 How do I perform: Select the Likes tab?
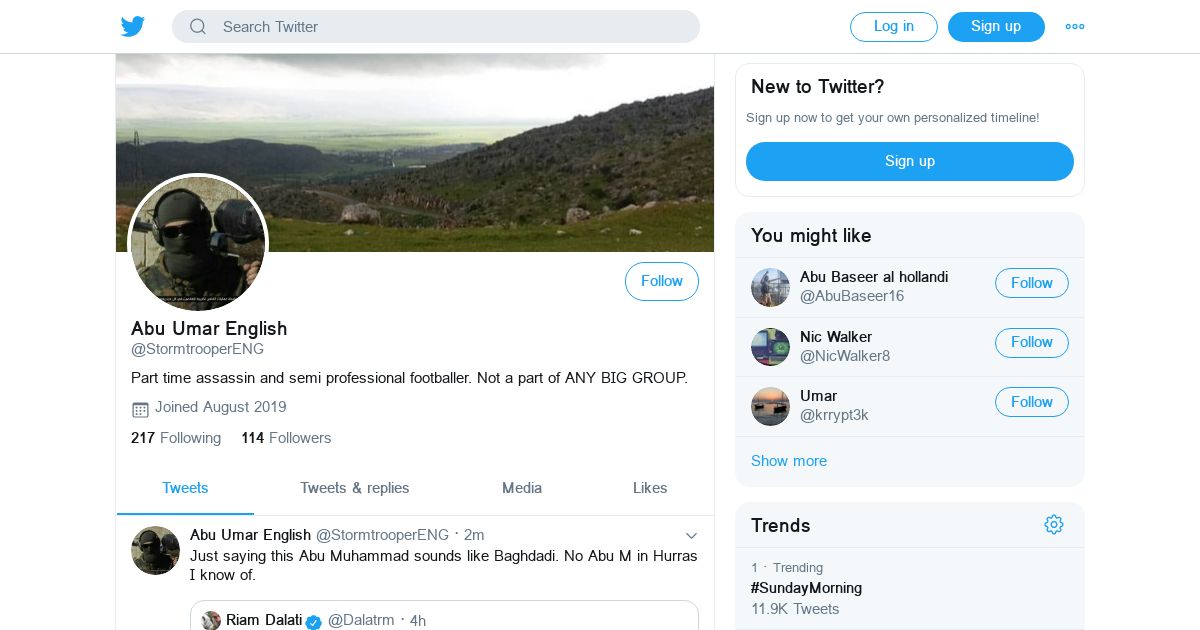650,488
